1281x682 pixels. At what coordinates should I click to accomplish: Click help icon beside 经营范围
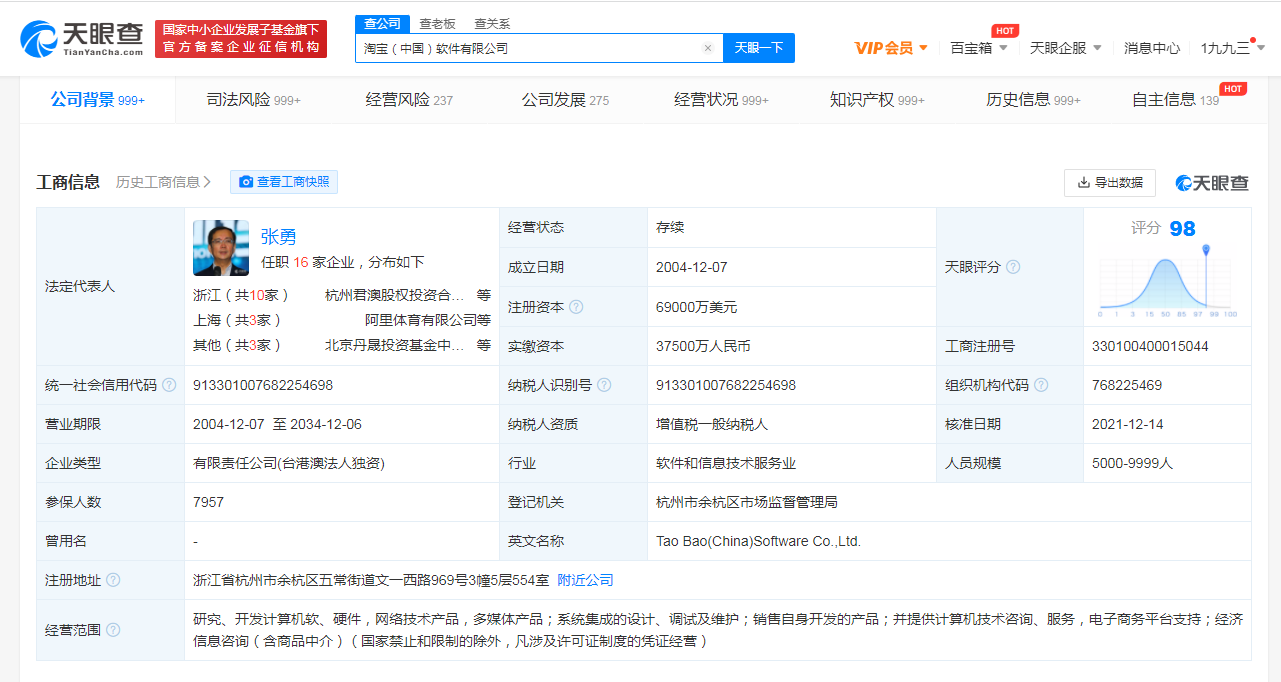[x=113, y=630]
